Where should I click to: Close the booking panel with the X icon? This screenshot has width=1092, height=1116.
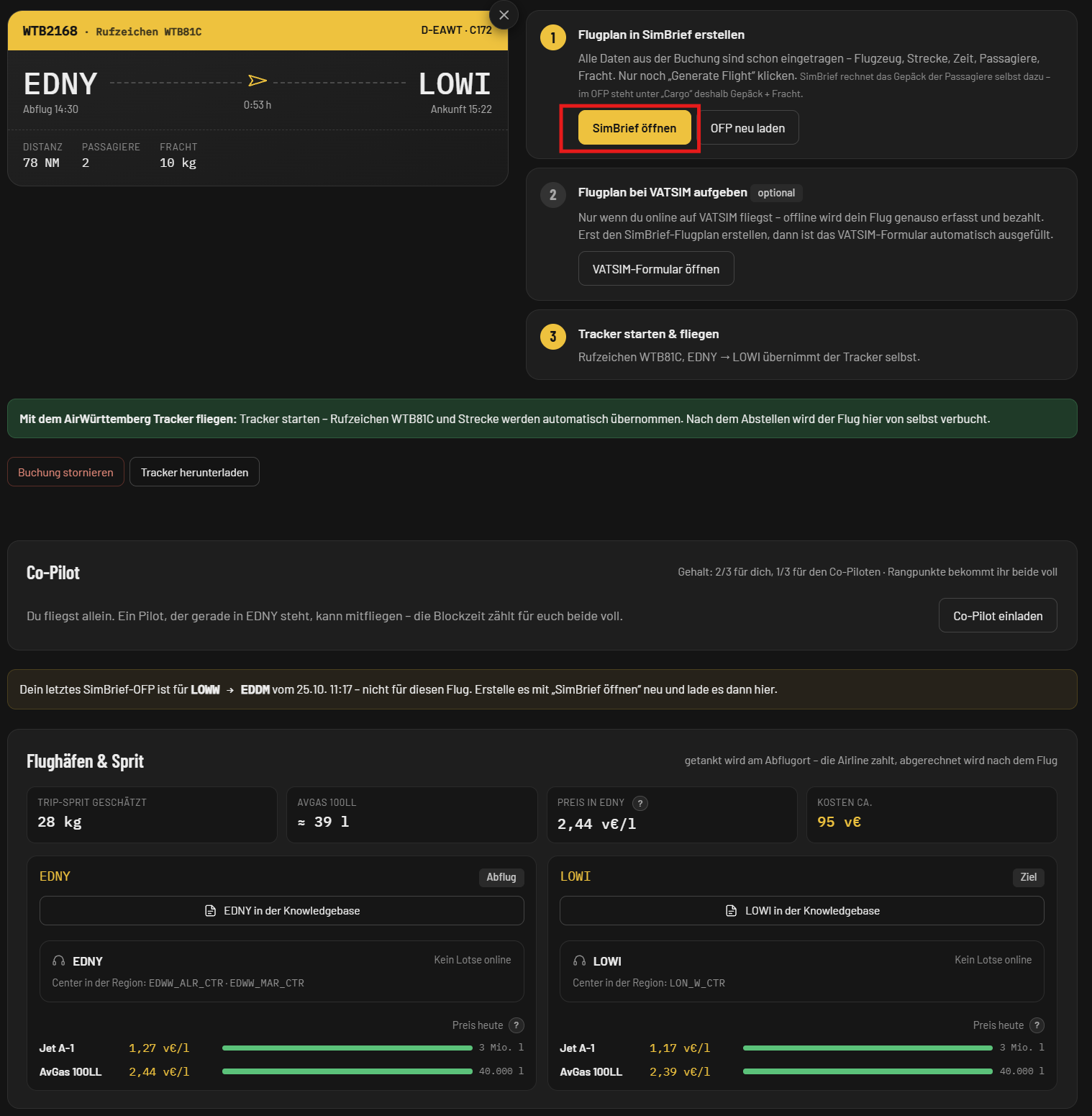pyautogui.click(x=504, y=14)
